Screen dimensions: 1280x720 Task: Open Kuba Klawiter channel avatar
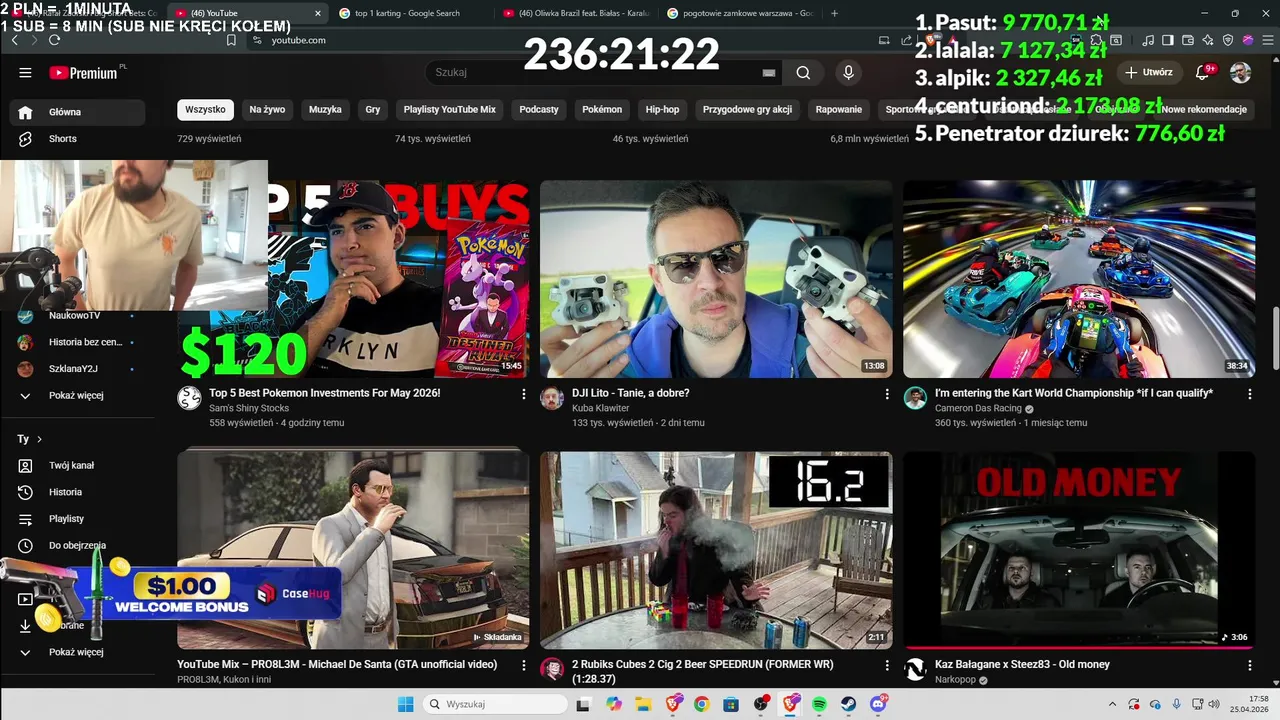(x=552, y=398)
